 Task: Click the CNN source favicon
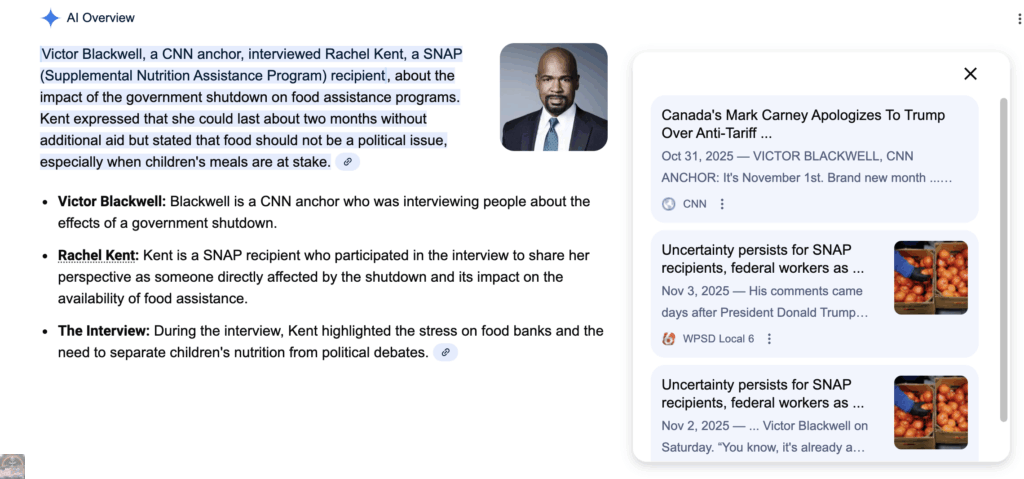pyautogui.click(x=669, y=204)
